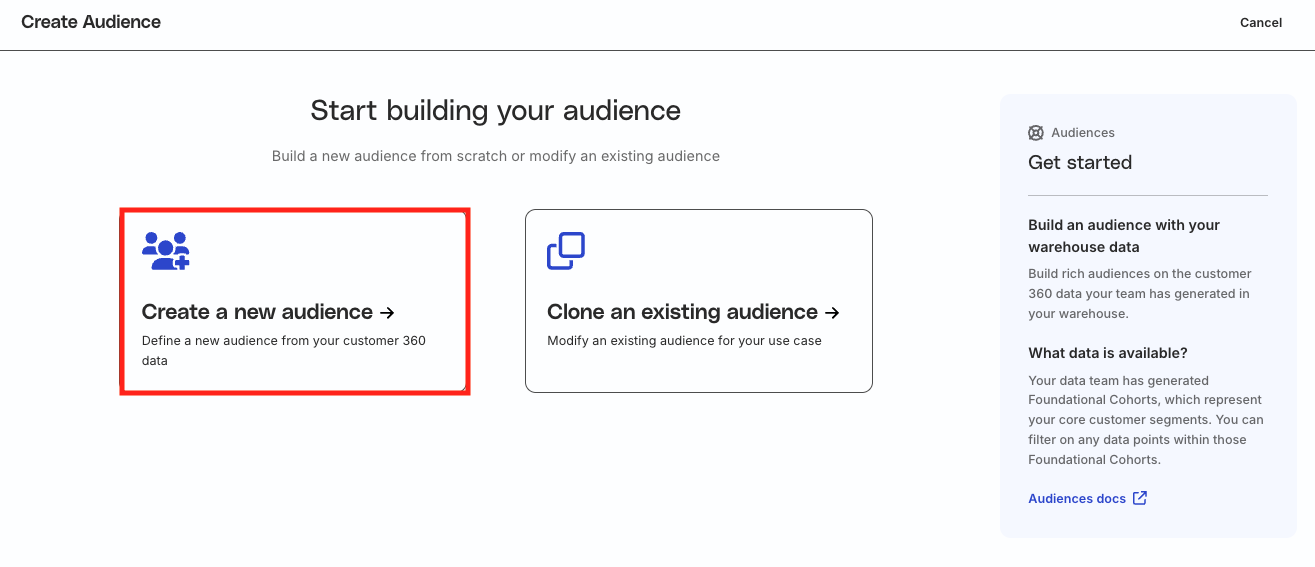Viewport: 1315px width, 567px height.
Task: Select the Create a new audience title
Action: click(x=257, y=312)
